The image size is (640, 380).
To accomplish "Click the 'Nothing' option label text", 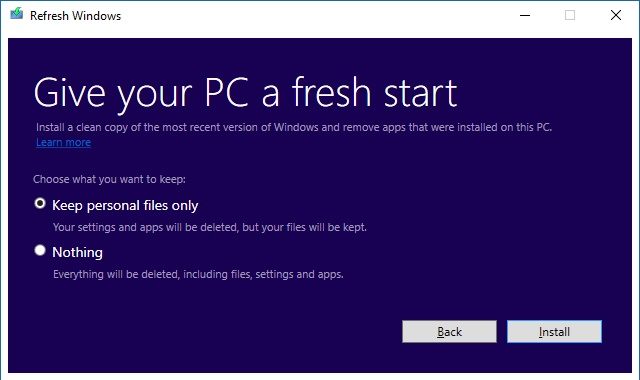I will coord(77,252).
